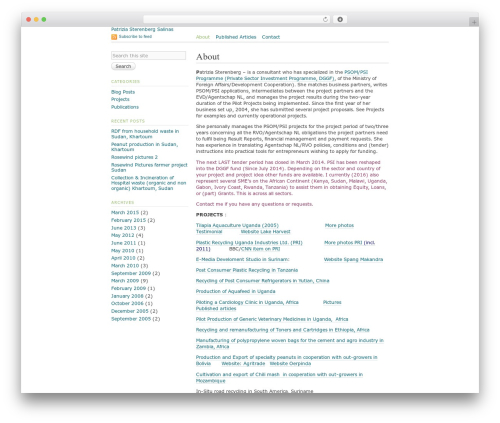Open February 2009 archive

(x=128, y=288)
